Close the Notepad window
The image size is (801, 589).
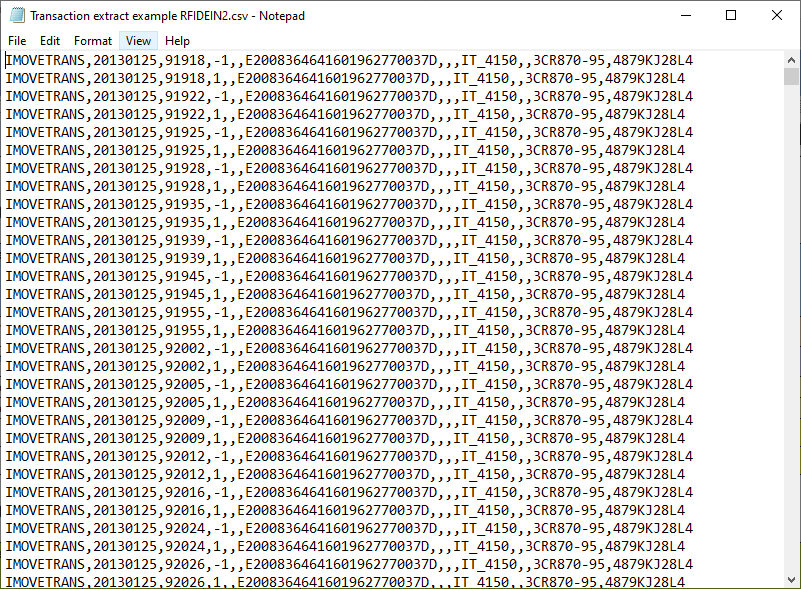pos(776,15)
